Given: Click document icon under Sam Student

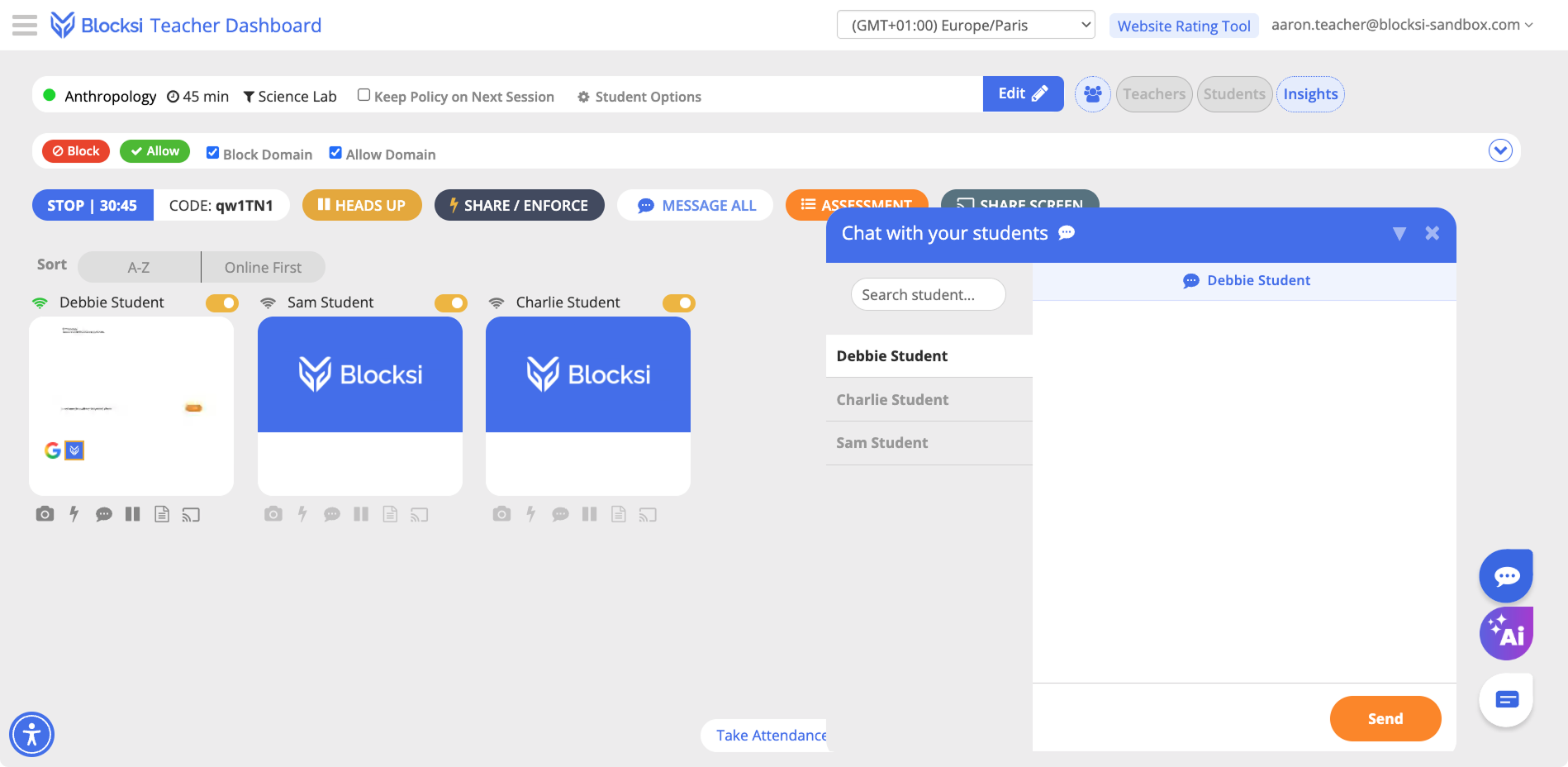Looking at the screenshot, I should pyautogui.click(x=391, y=514).
